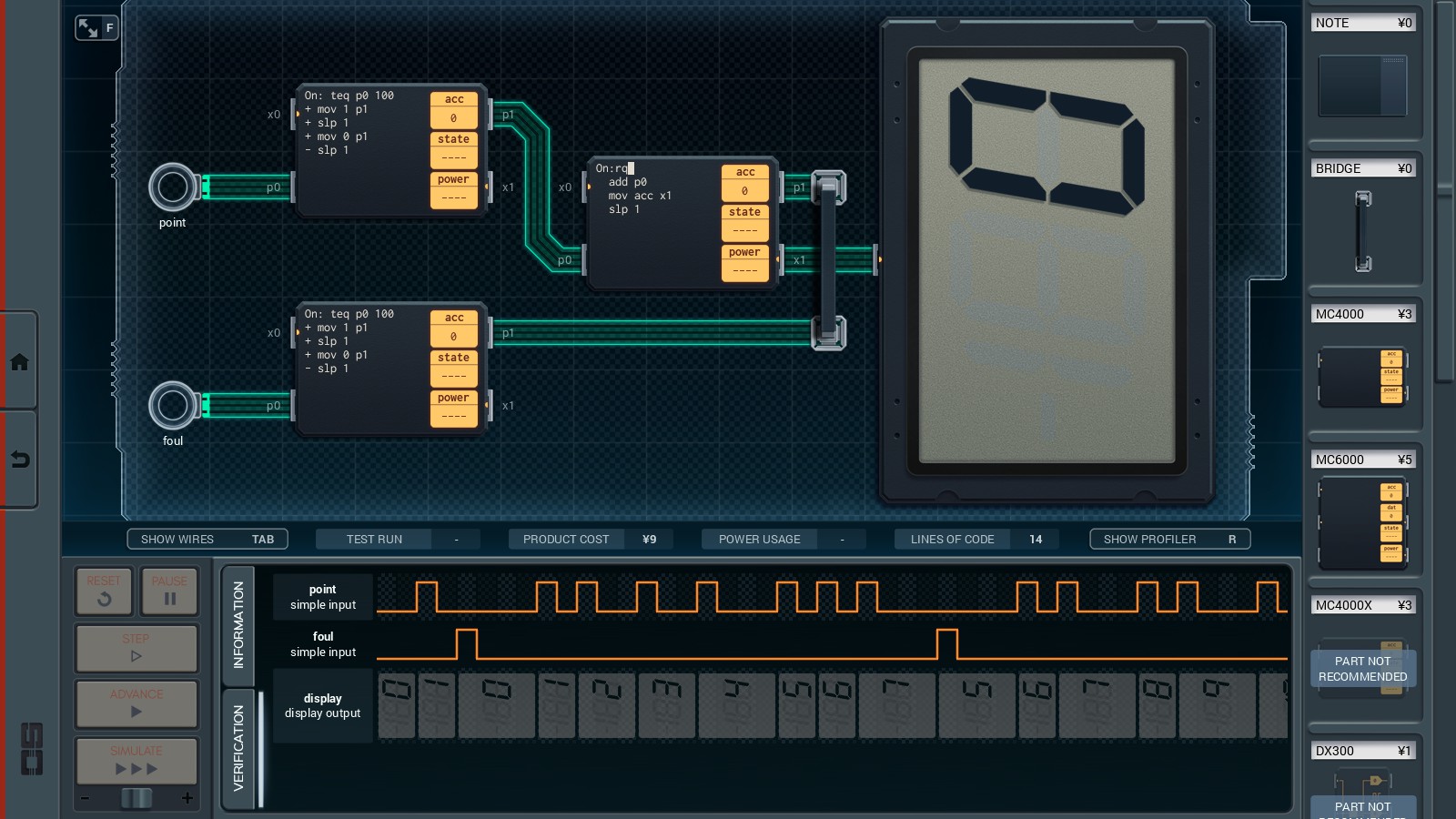This screenshot has width=1456, height=819.
Task: Click the foul signal waveform timeline
Action: (832, 644)
